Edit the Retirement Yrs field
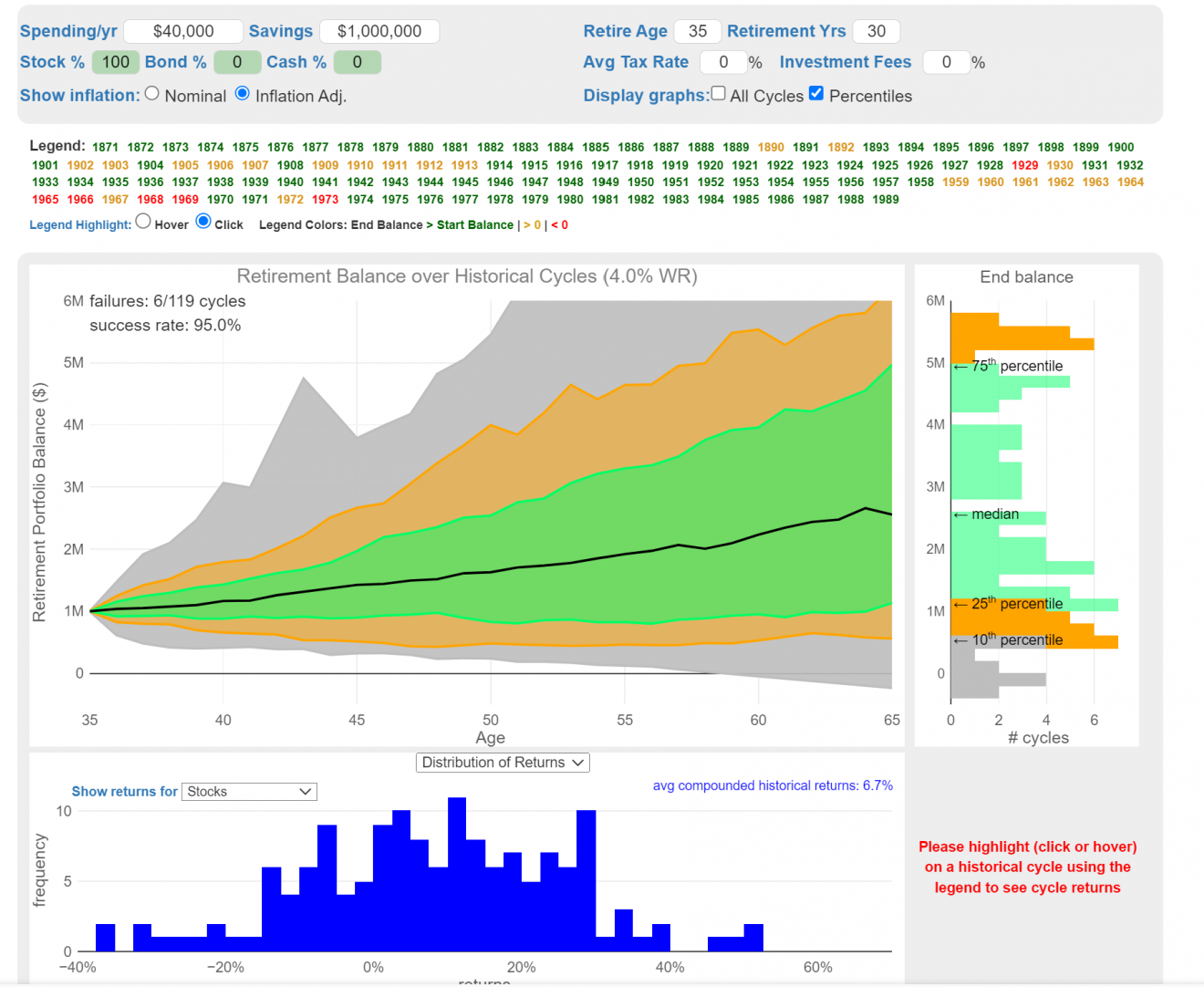 tap(876, 31)
